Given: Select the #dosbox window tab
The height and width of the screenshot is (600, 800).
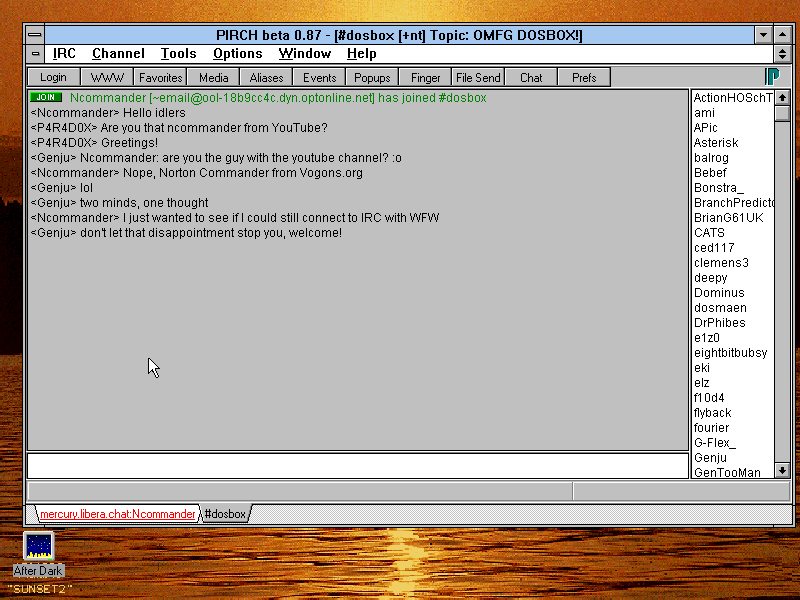Looking at the screenshot, I should pos(225,514).
